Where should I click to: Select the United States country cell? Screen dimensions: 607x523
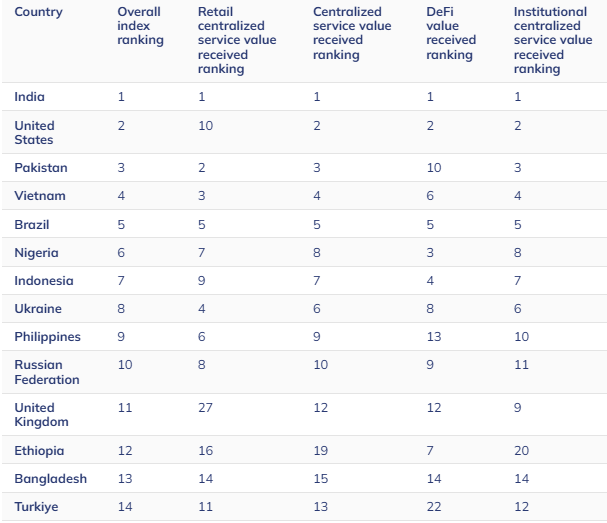pyautogui.click(x=35, y=132)
